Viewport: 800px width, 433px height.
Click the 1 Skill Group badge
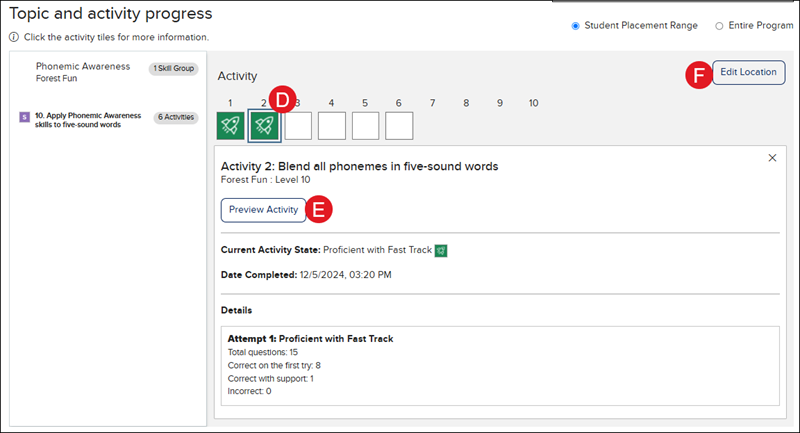174,69
